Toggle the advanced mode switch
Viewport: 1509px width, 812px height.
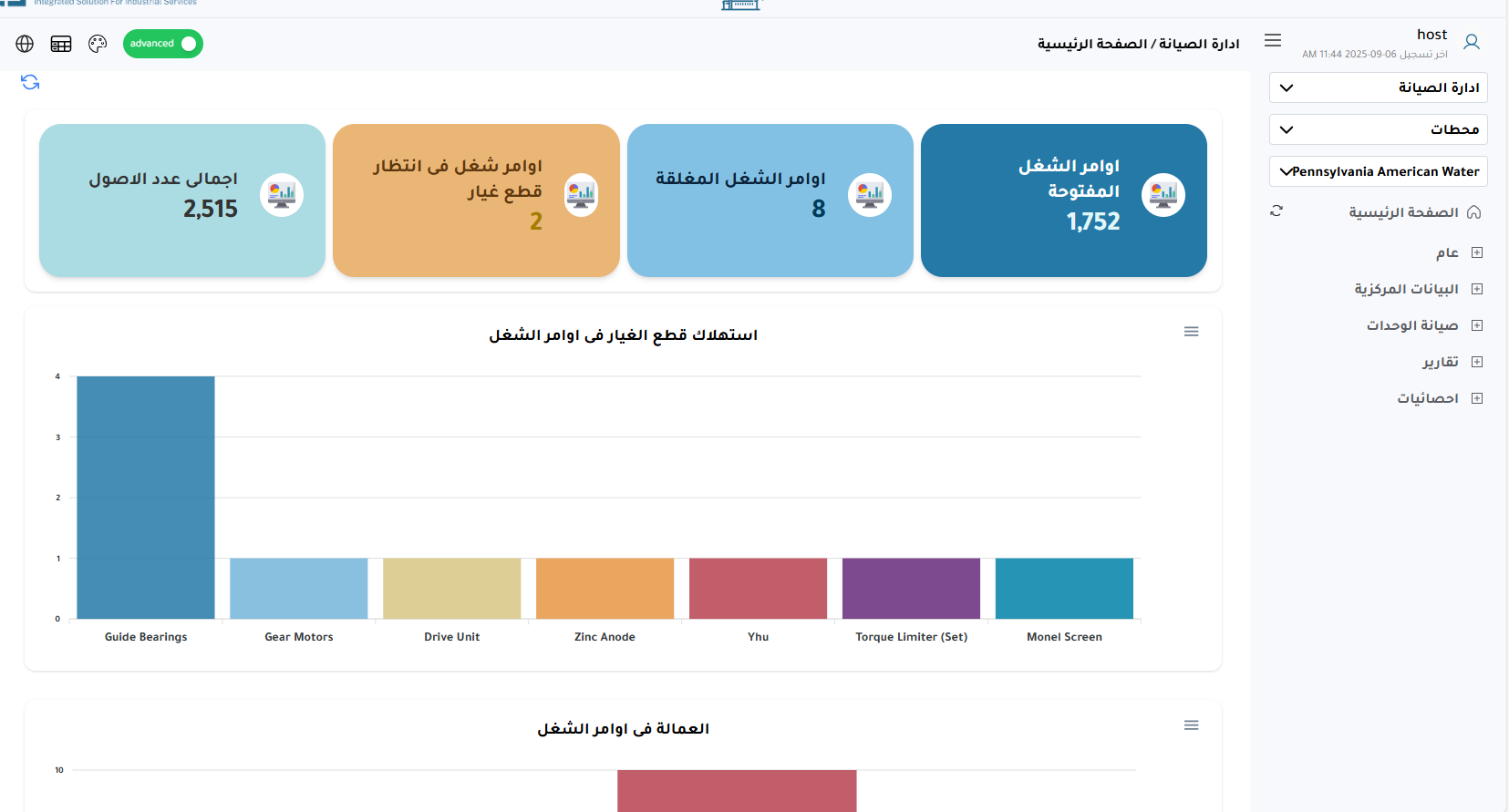[x=163, y=44]
